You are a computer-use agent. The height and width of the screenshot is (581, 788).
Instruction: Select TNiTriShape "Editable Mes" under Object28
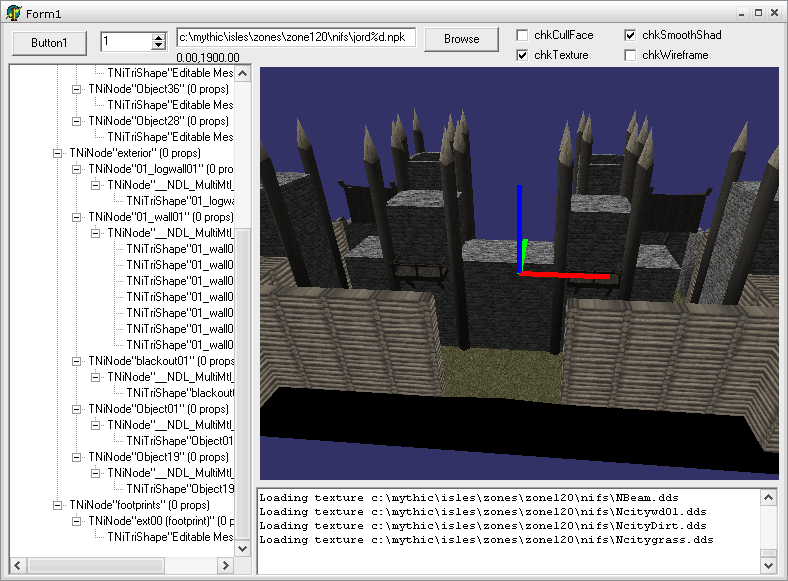click(x=170, y=137)
